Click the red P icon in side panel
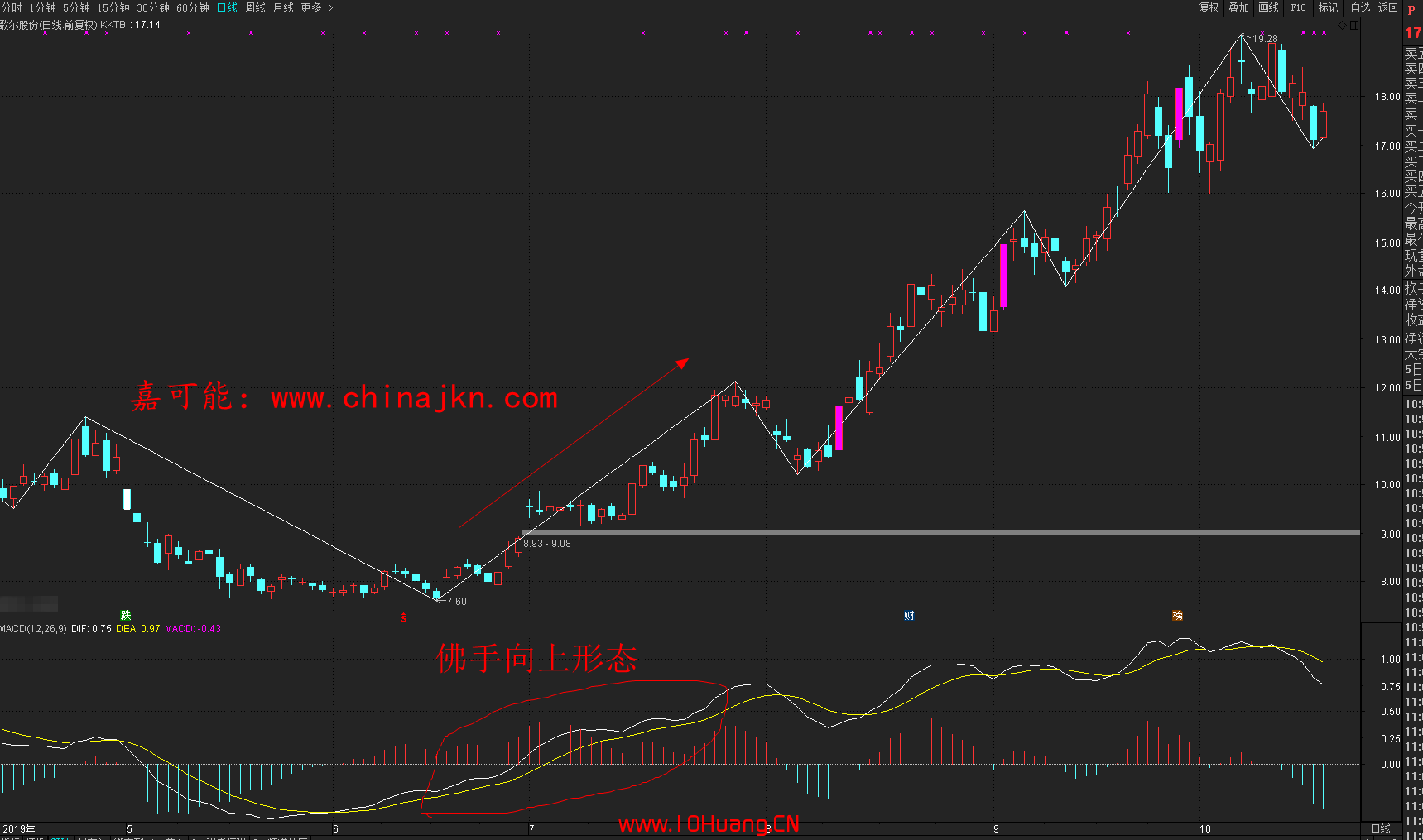 pos(1411,10)
